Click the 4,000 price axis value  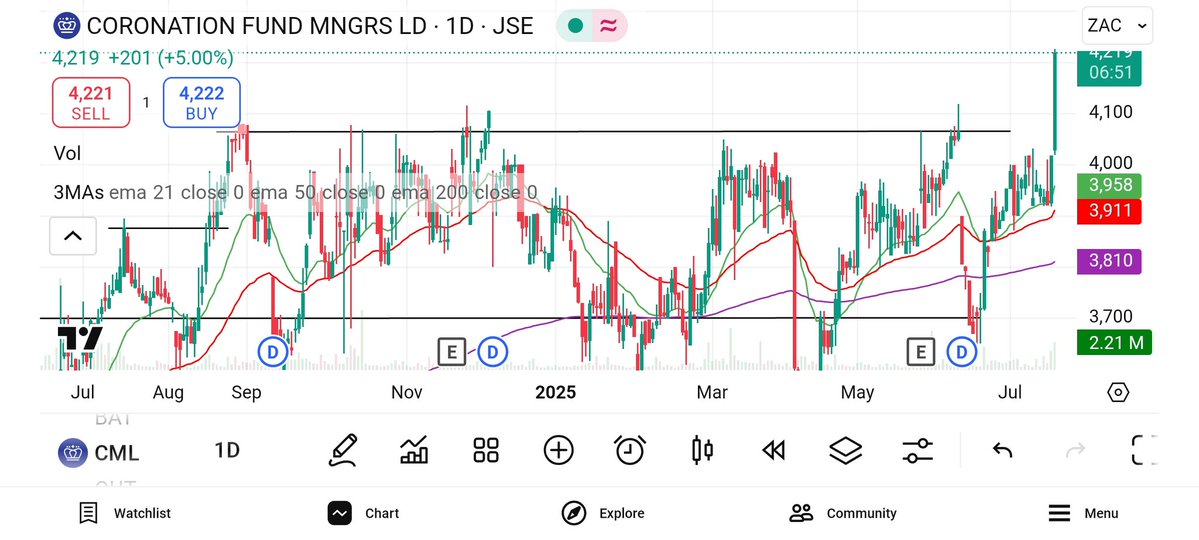[x=1110, y=163]
